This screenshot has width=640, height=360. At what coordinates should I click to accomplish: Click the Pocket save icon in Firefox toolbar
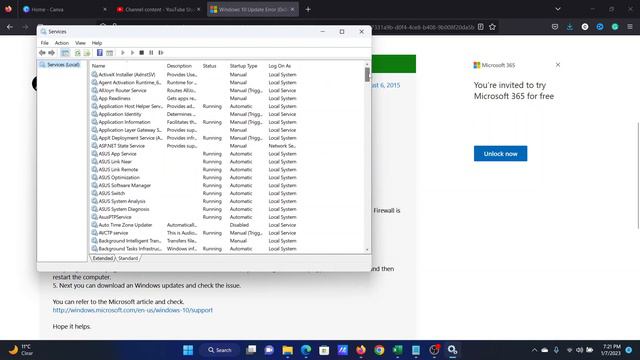555,27
